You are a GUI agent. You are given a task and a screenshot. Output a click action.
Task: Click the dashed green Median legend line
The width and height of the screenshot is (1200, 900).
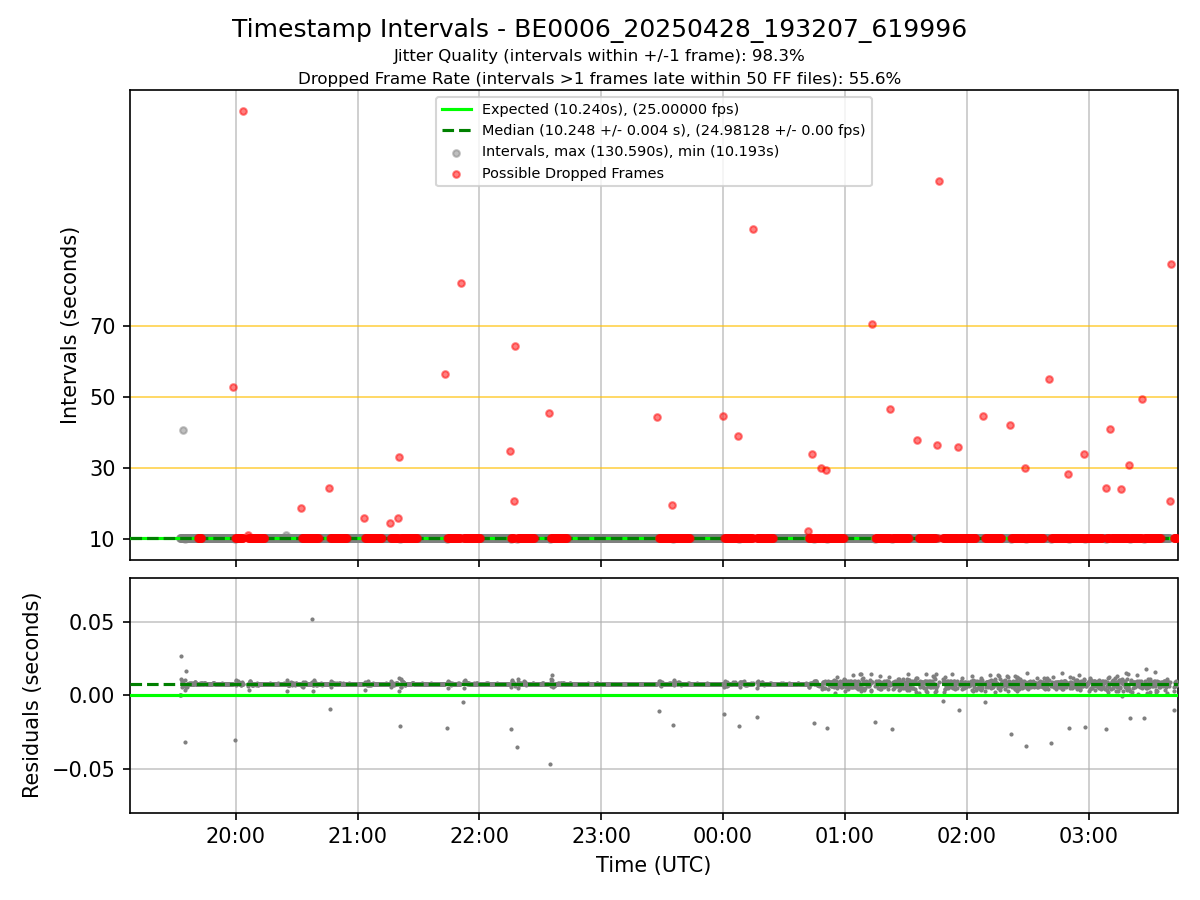(x=456, y=130)
